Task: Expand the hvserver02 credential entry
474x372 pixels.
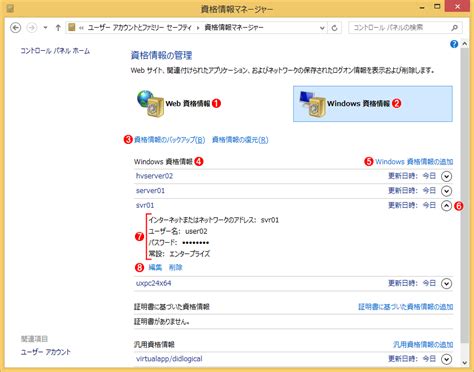Action: [446, 176]
